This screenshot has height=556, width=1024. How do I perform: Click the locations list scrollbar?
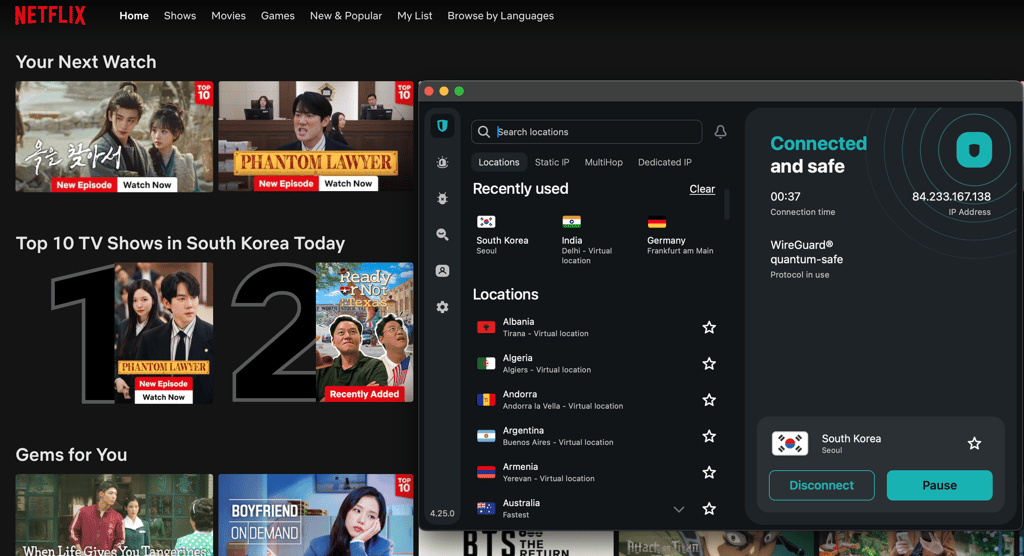point(727,205)
